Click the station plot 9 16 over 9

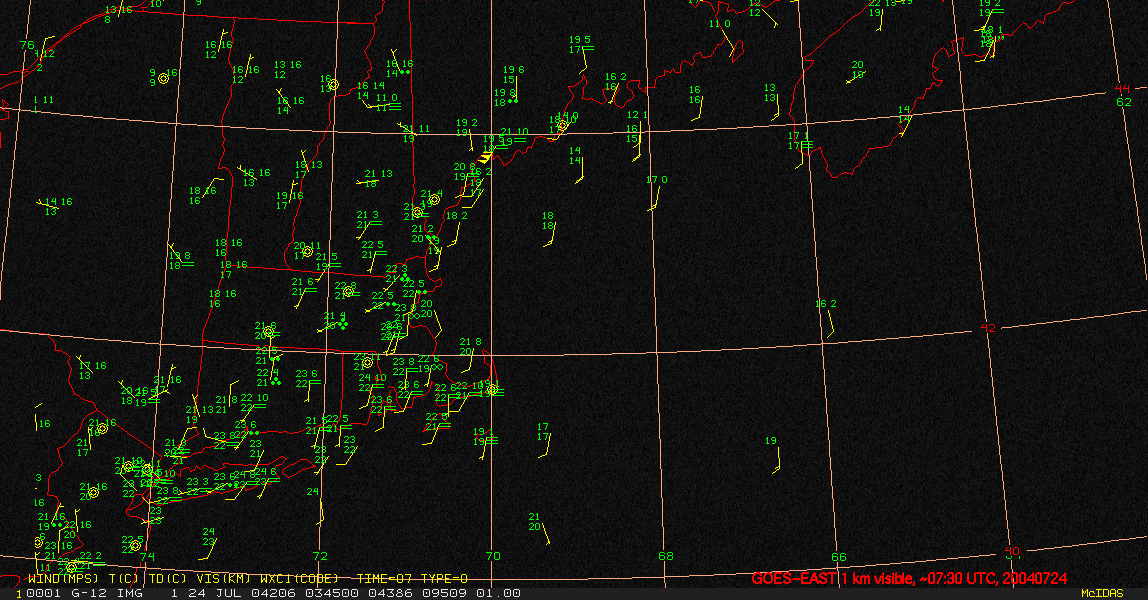(163, 78)
